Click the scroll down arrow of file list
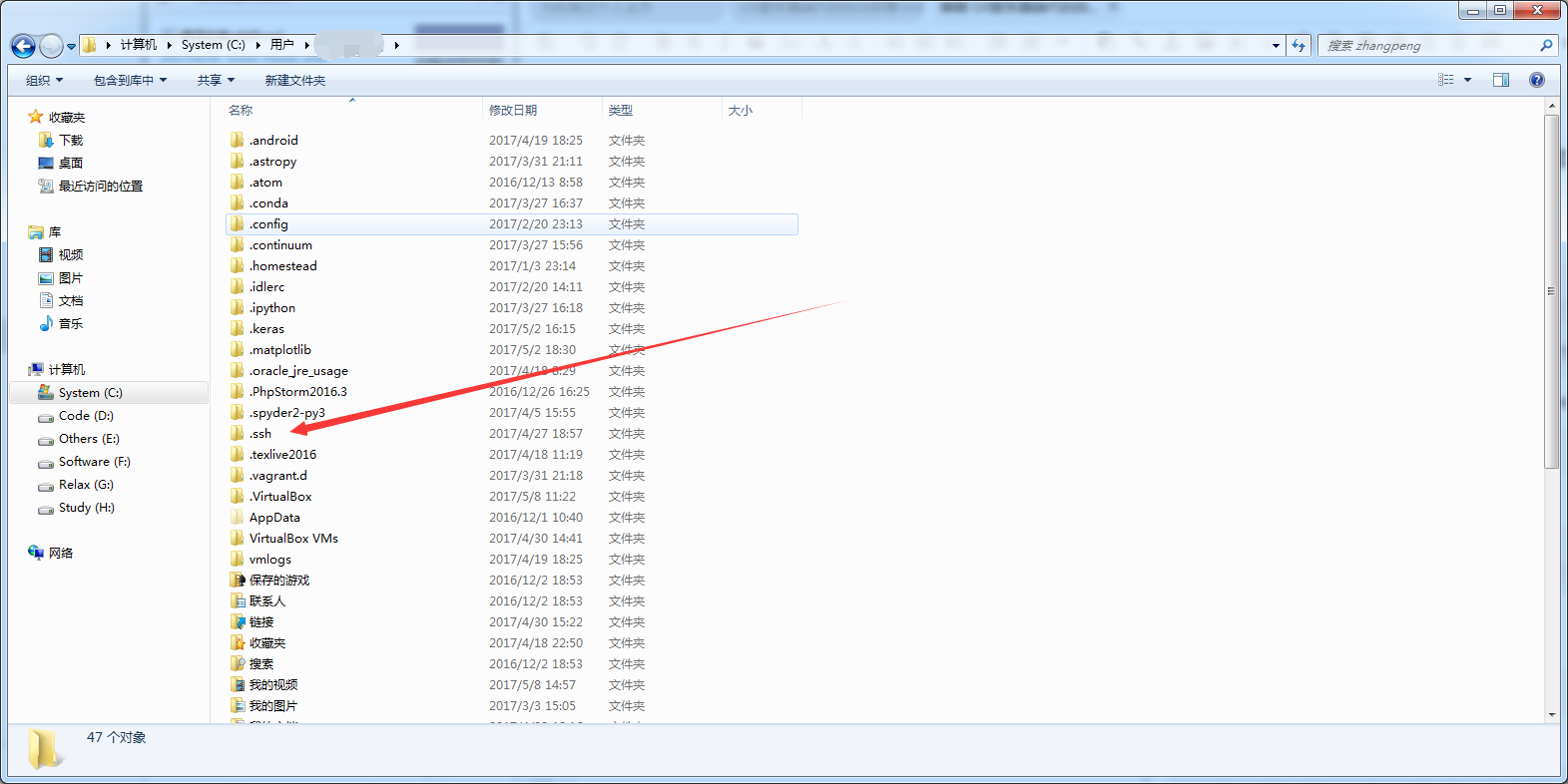 coord(1551,715)
